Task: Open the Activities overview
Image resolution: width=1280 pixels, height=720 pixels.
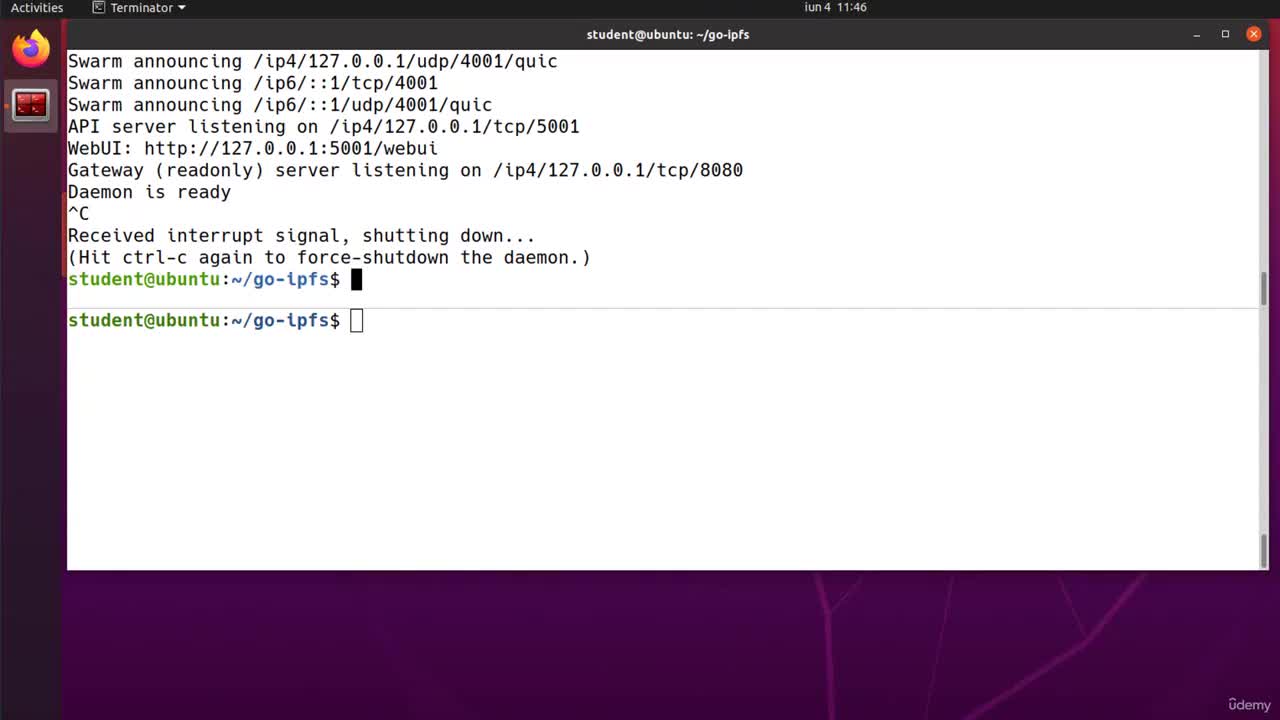Action: tap(37, 7)
